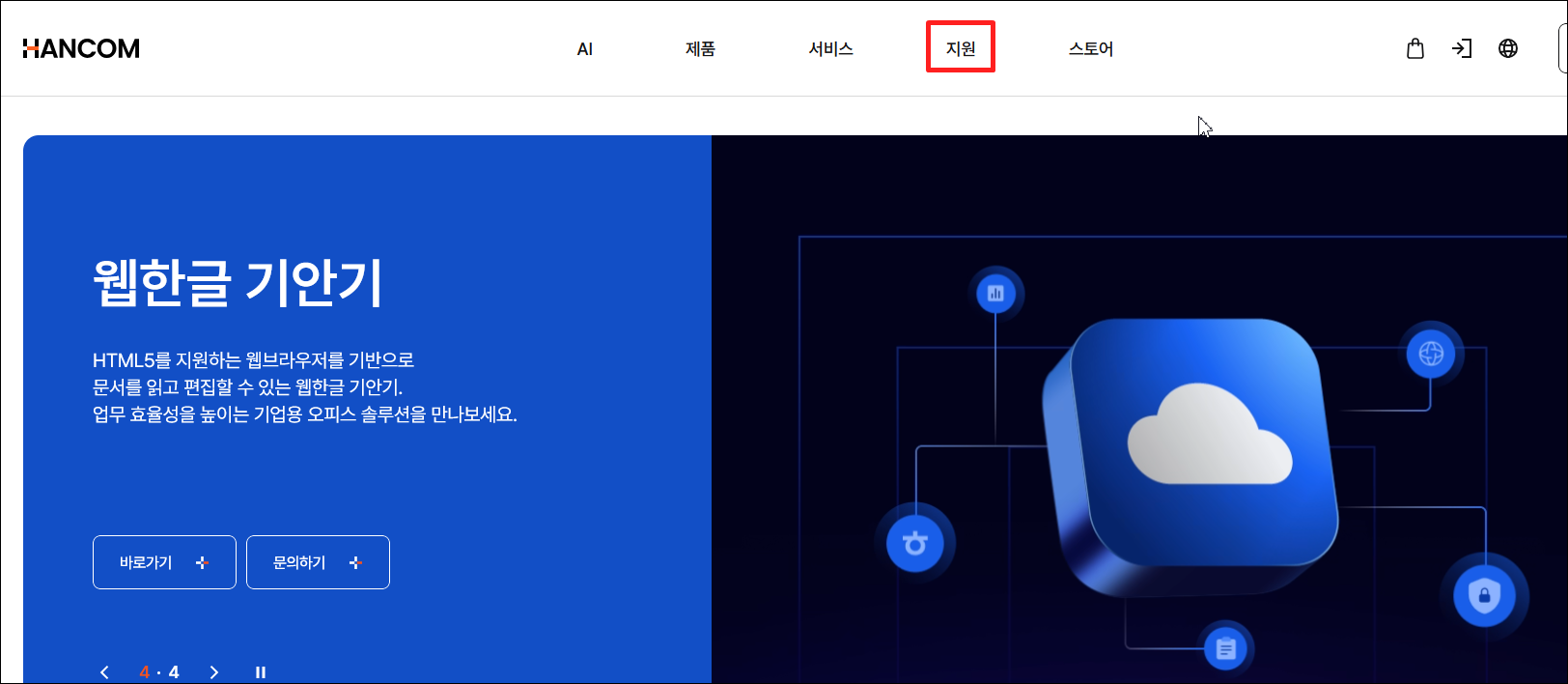
Task: Click the login arrow icon
Action: [1462, 48]
